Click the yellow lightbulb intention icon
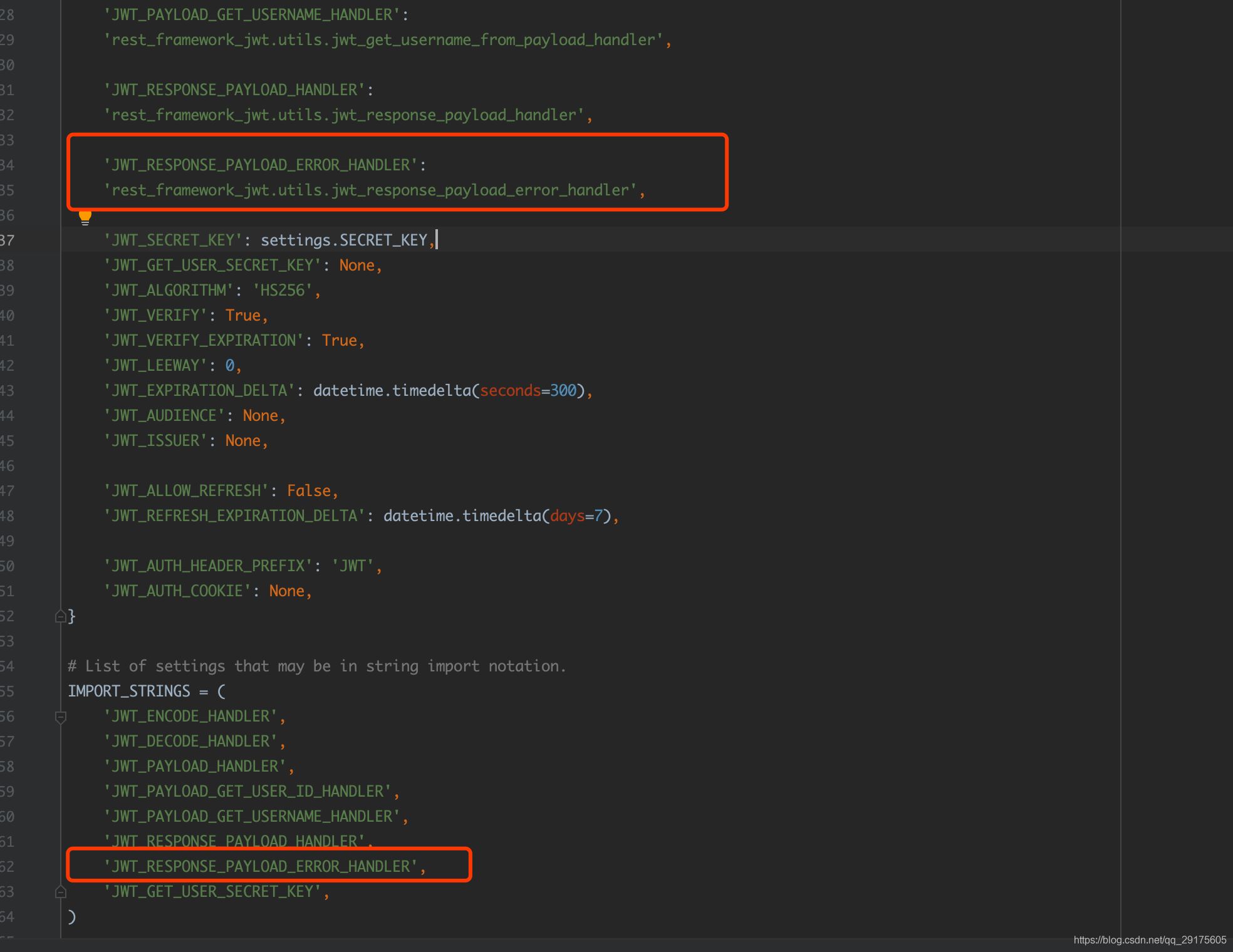Viewport: 1233px width, 952px height. click(x=86, y=216)
